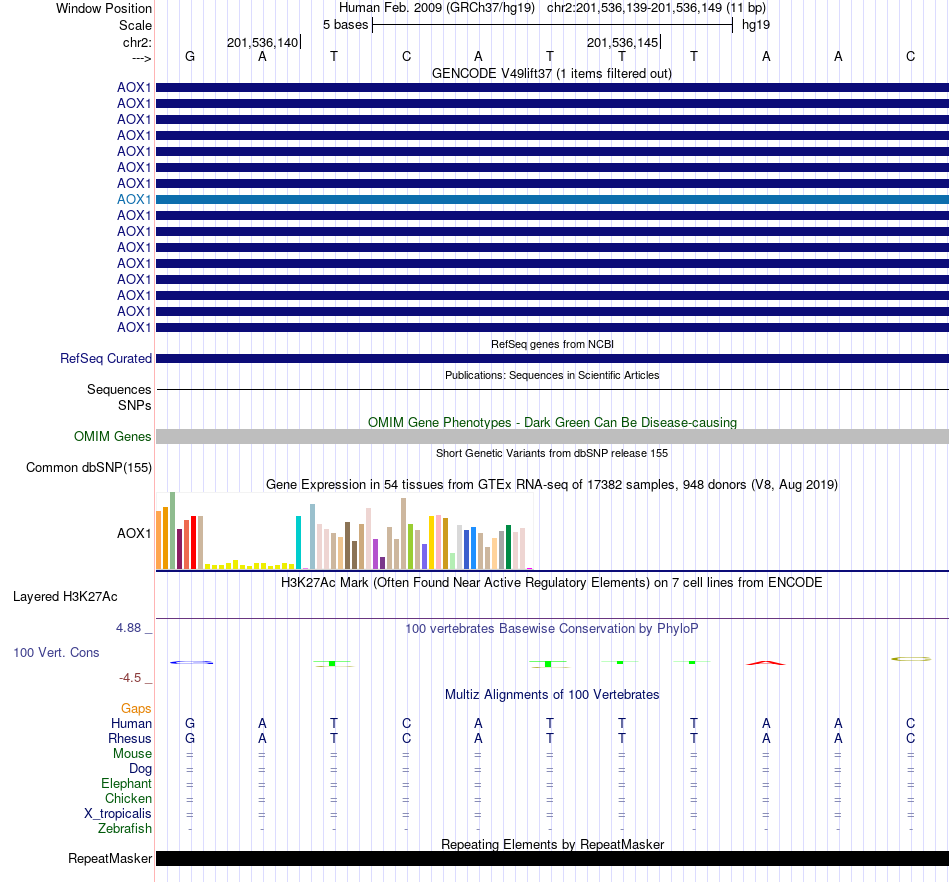Select the gray OMIM Genes bar
The image size is (950, 882).
tap(553, 437)
